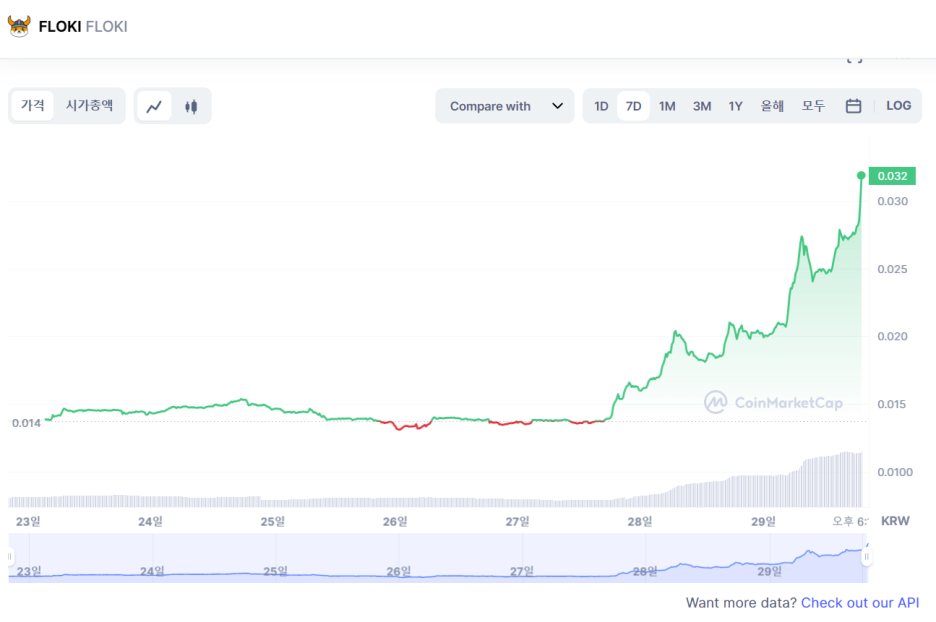Select the 가격 price tab

coord(33,106)
